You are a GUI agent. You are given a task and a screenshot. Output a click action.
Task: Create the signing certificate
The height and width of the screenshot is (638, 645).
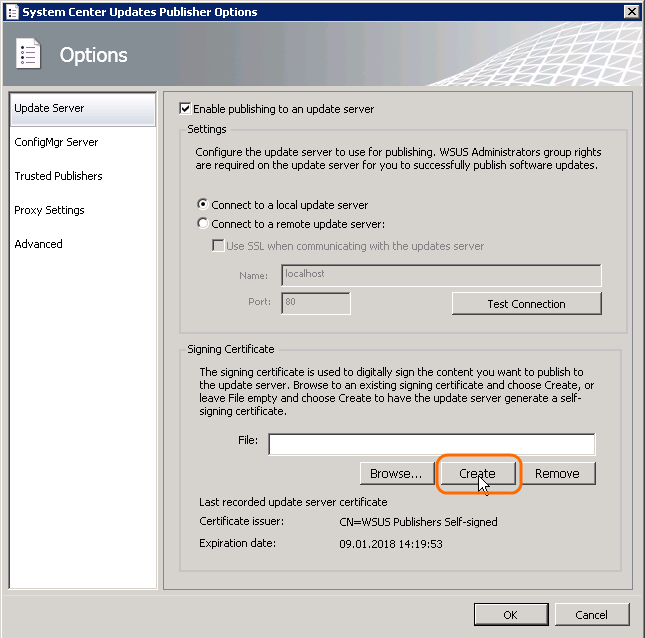click(x=478, y=473)
